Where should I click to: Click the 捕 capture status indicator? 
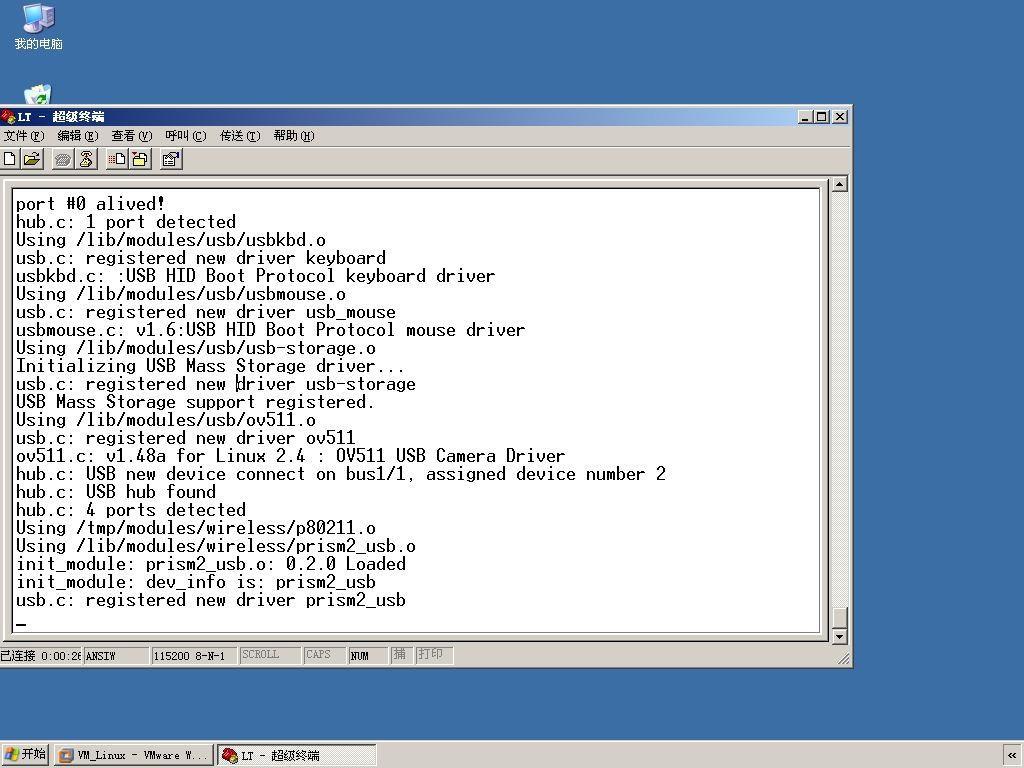[x=401, y=655]
